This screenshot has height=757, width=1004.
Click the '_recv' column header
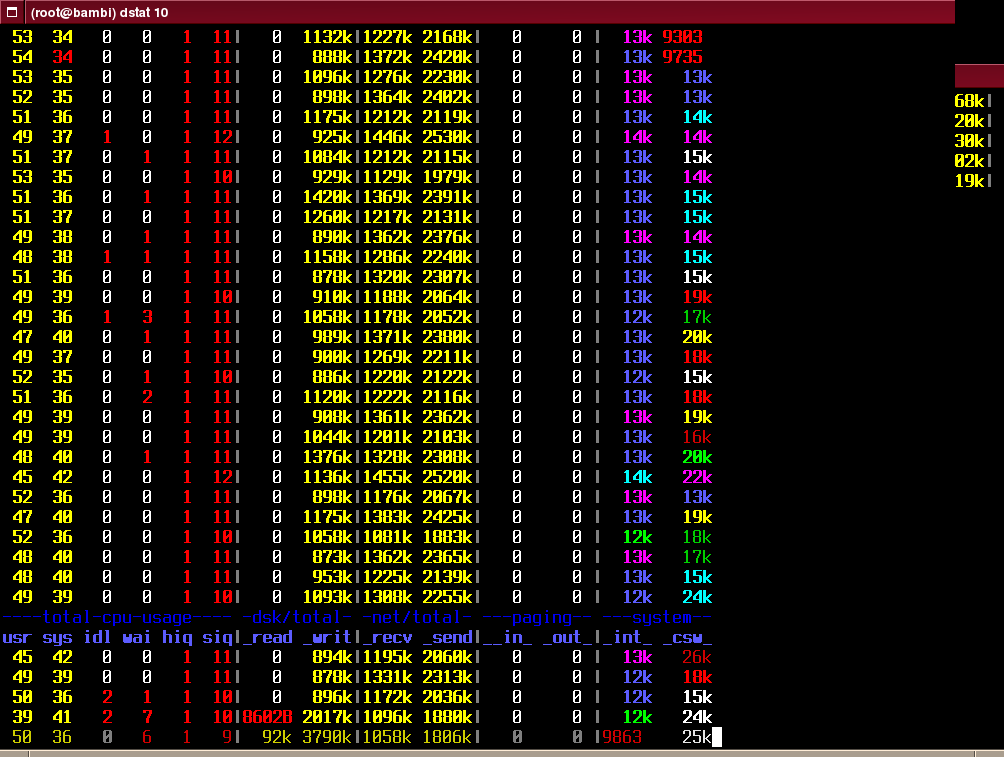coord(387,637)
